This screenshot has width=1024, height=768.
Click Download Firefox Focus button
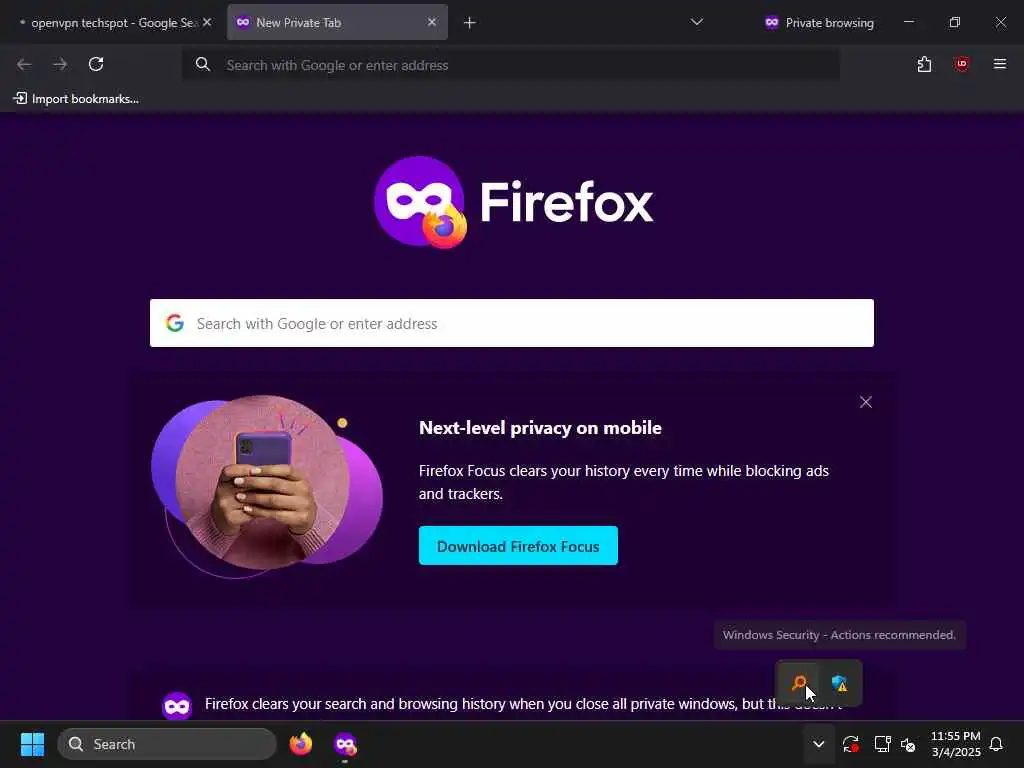(x=518, y=546)
